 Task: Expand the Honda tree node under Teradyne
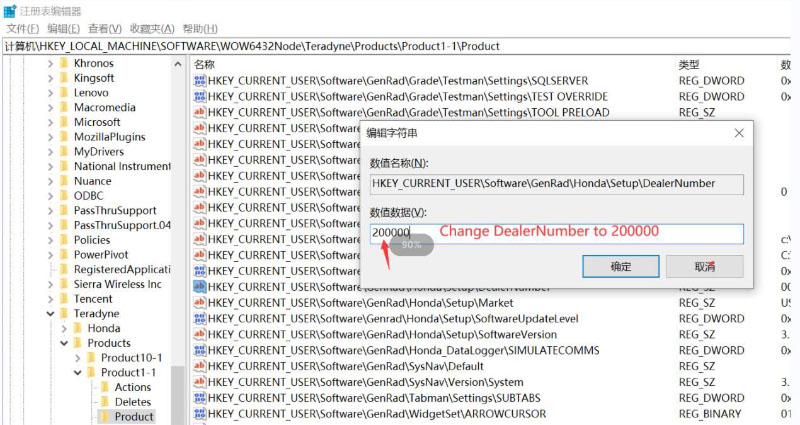[64, 329]
